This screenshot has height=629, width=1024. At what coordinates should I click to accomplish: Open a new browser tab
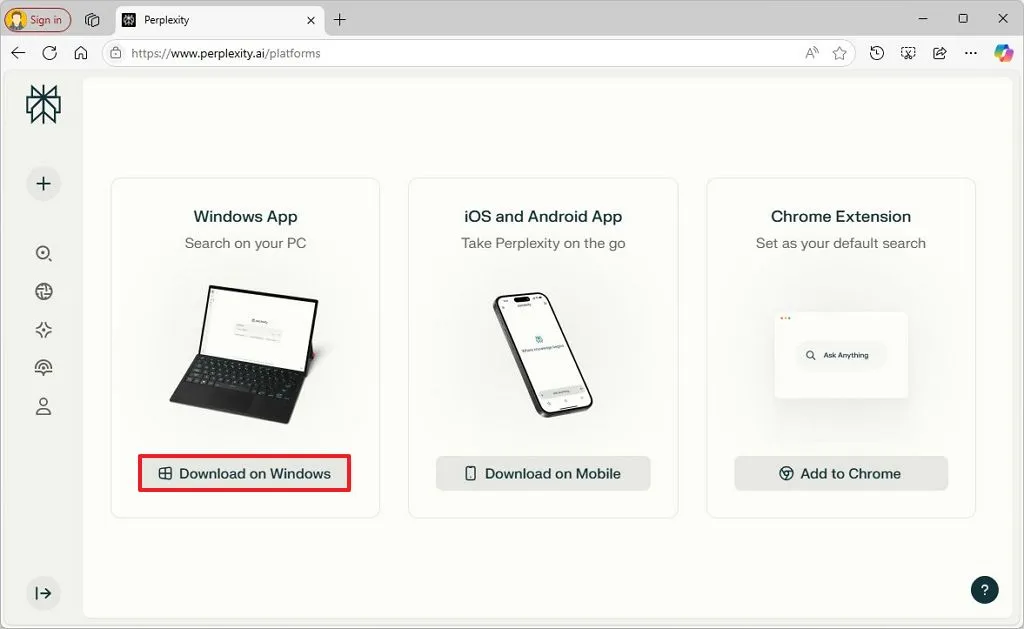[342, 19]
